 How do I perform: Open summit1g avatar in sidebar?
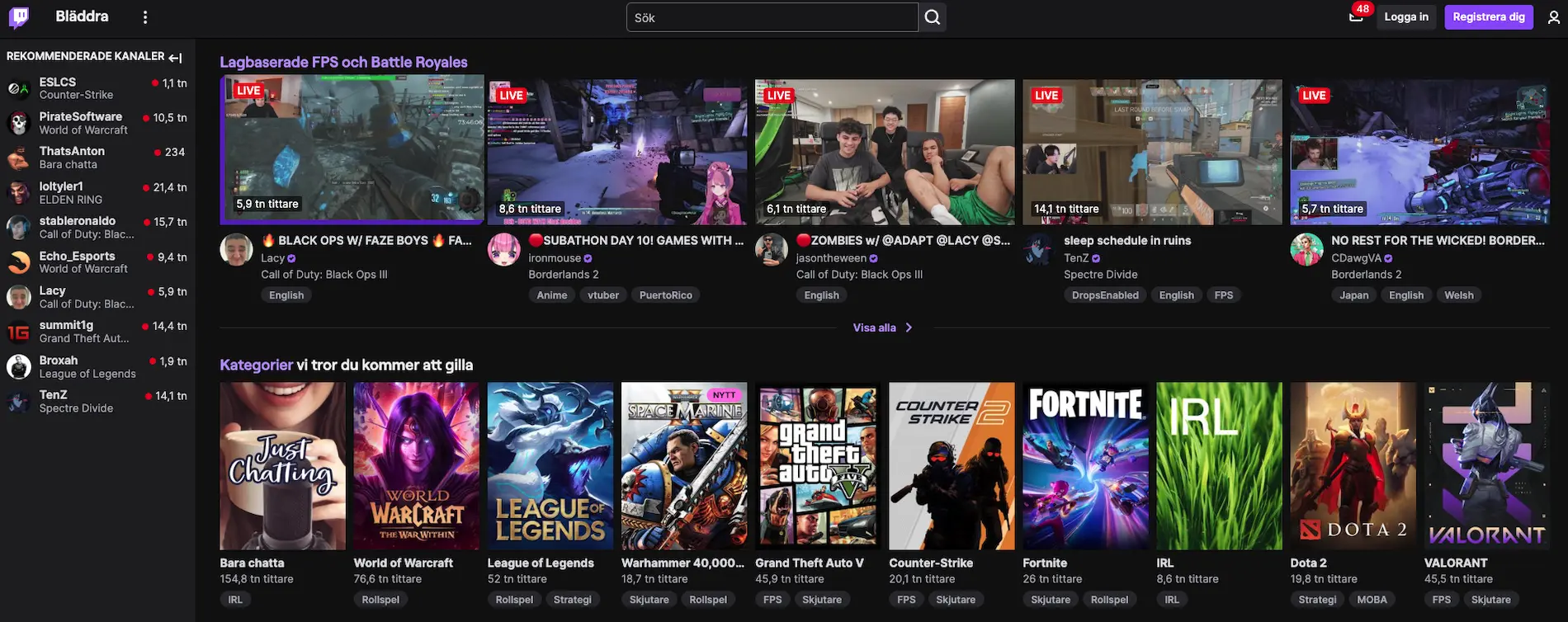[18, 332]
